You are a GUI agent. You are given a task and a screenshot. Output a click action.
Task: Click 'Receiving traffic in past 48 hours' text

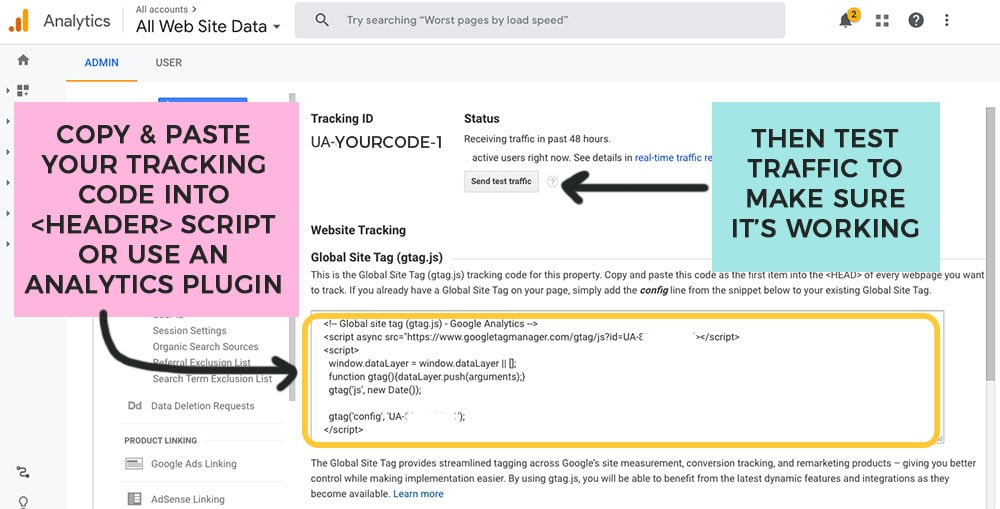pyautogui.click(x=537, y=139)
